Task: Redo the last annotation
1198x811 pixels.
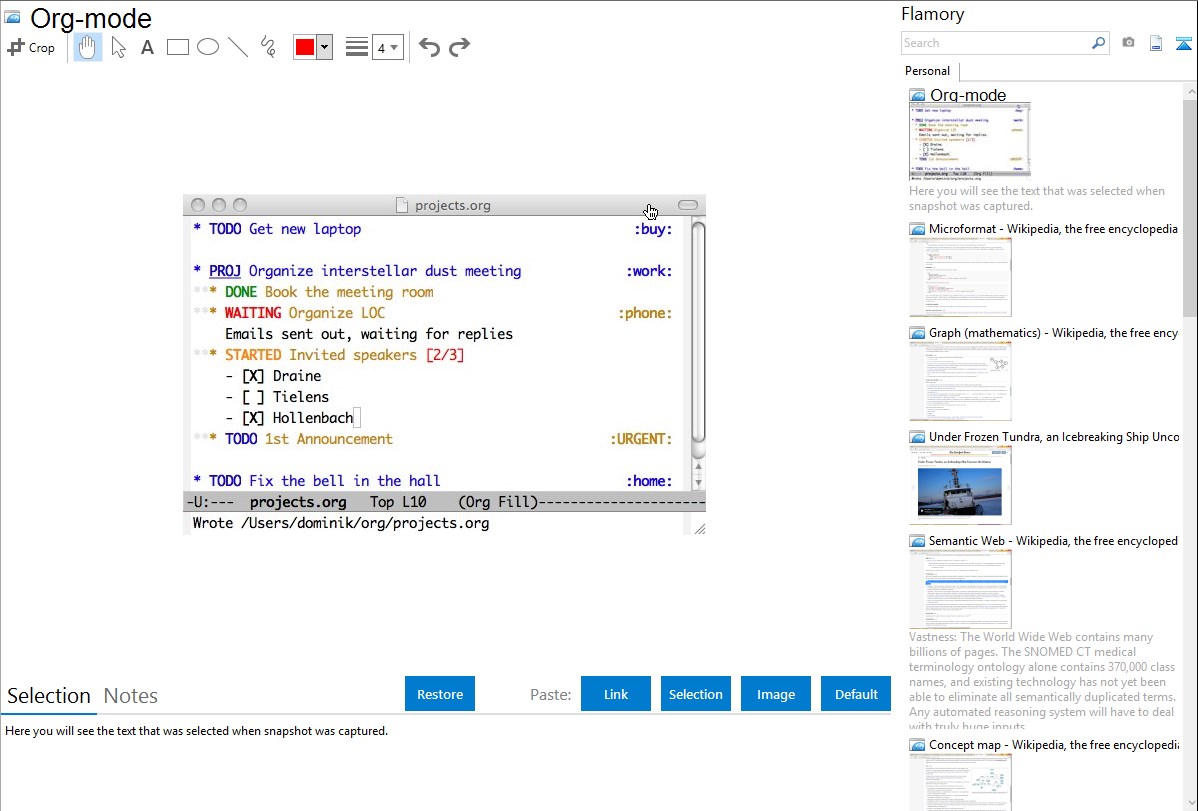Action: point(459,47)
